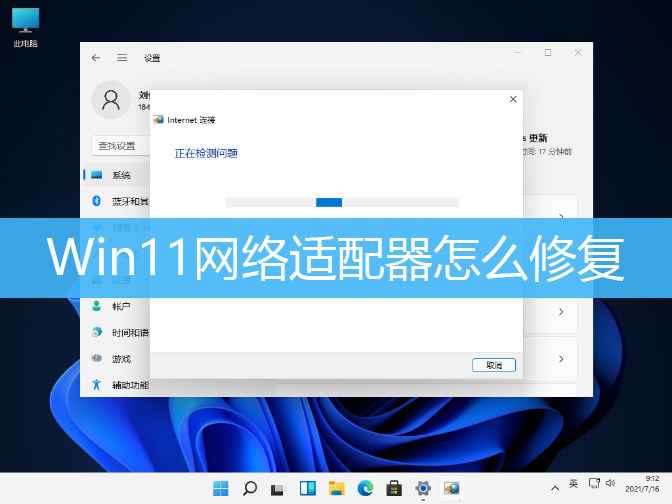This screenshot has width=672, height=504.
Task: Toggle input language 英 indicator
Action: click(574, 484)
